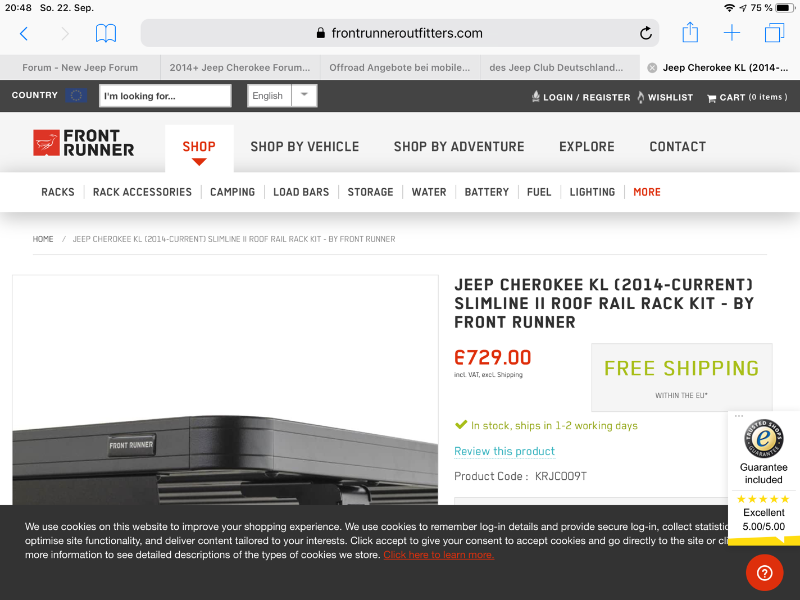Screen dimensions: 800x600
Task: Click here to learn more about cookies
Action: coord(438,555)
